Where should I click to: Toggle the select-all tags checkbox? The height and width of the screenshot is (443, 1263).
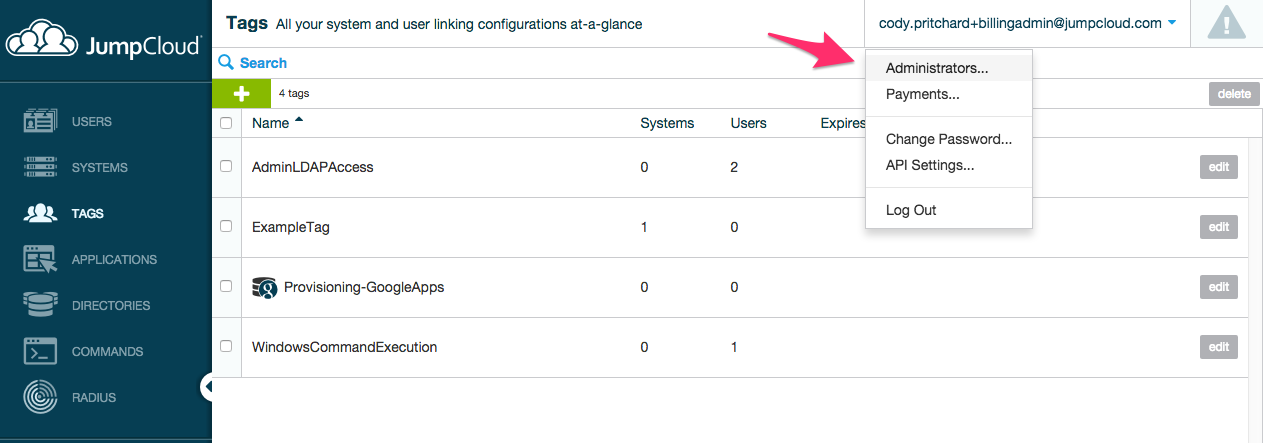pyautogui.click(x=226, y=123)
